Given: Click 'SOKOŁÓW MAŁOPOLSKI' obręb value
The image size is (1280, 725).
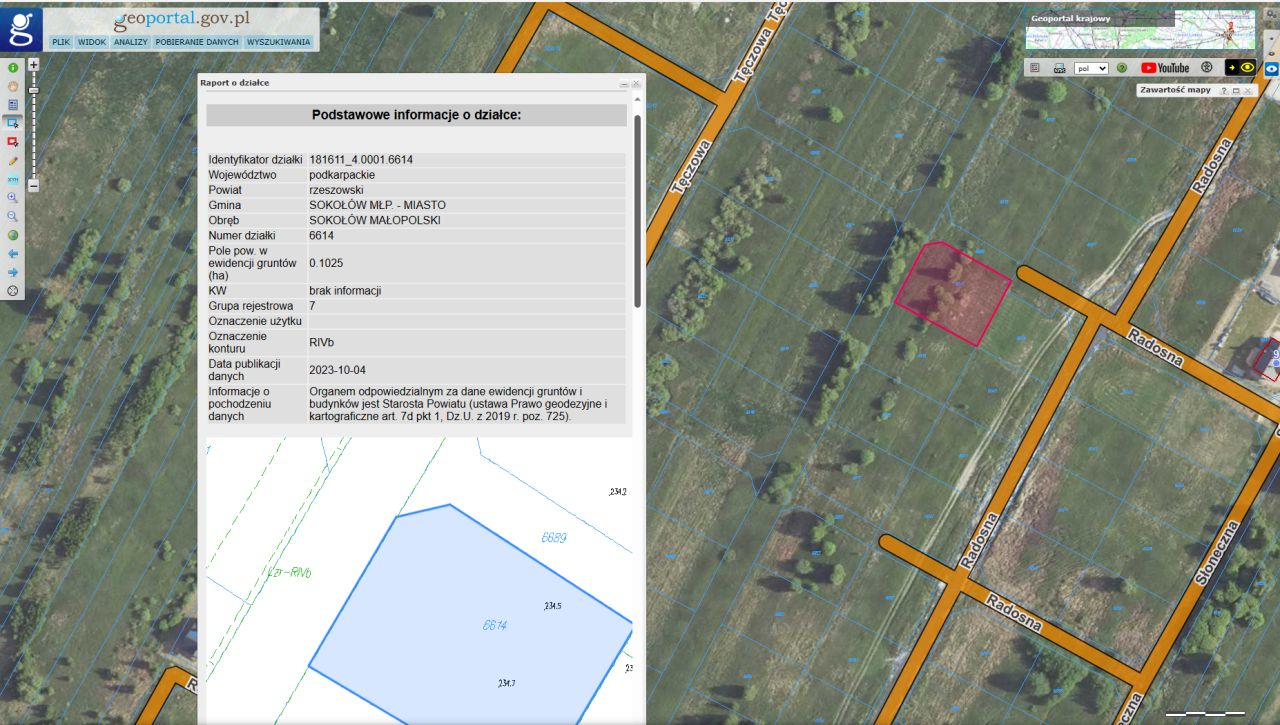Looking at the screenshot, I should click(x=374, y=220).
